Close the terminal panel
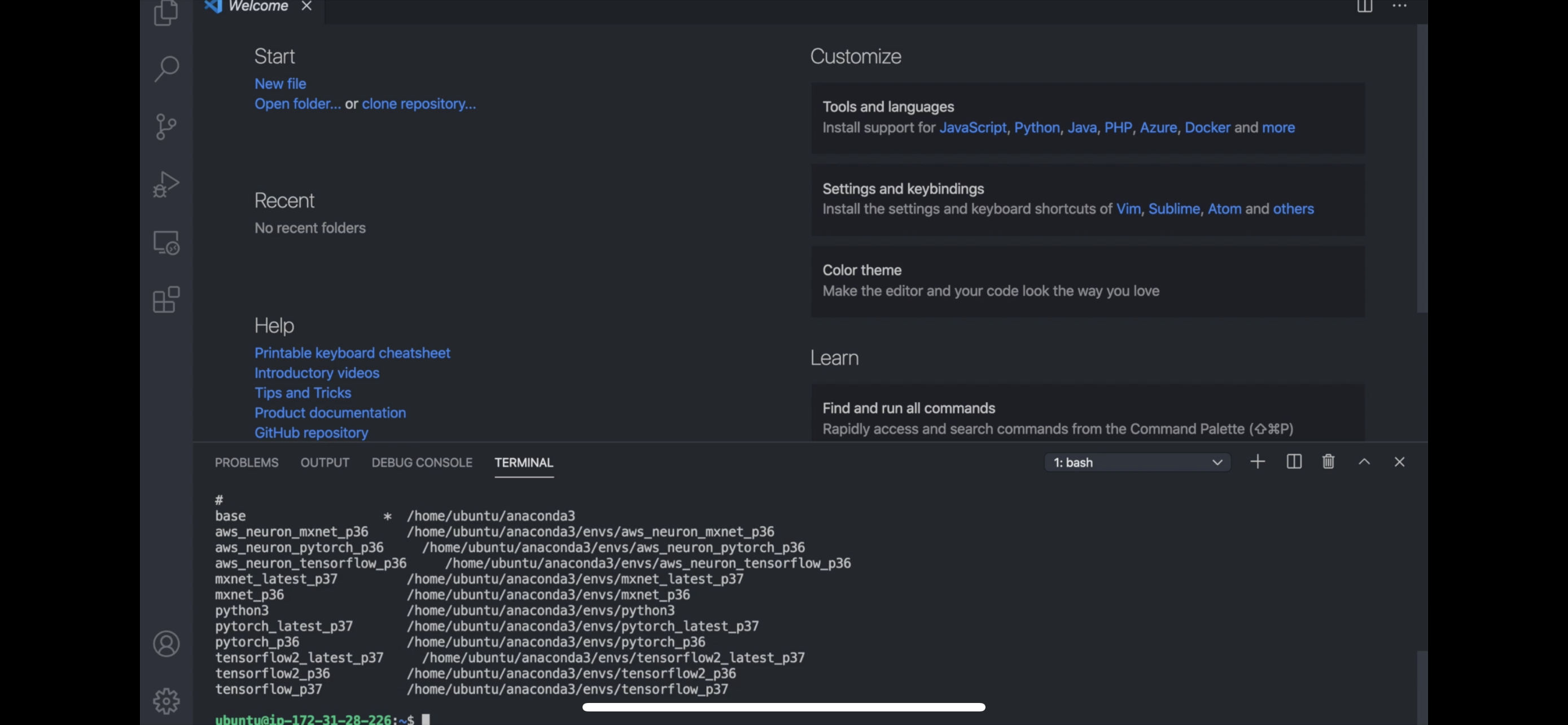The width and height of the screenshot is (1568, 725). pyautogui.click(x=1399, y=462)
